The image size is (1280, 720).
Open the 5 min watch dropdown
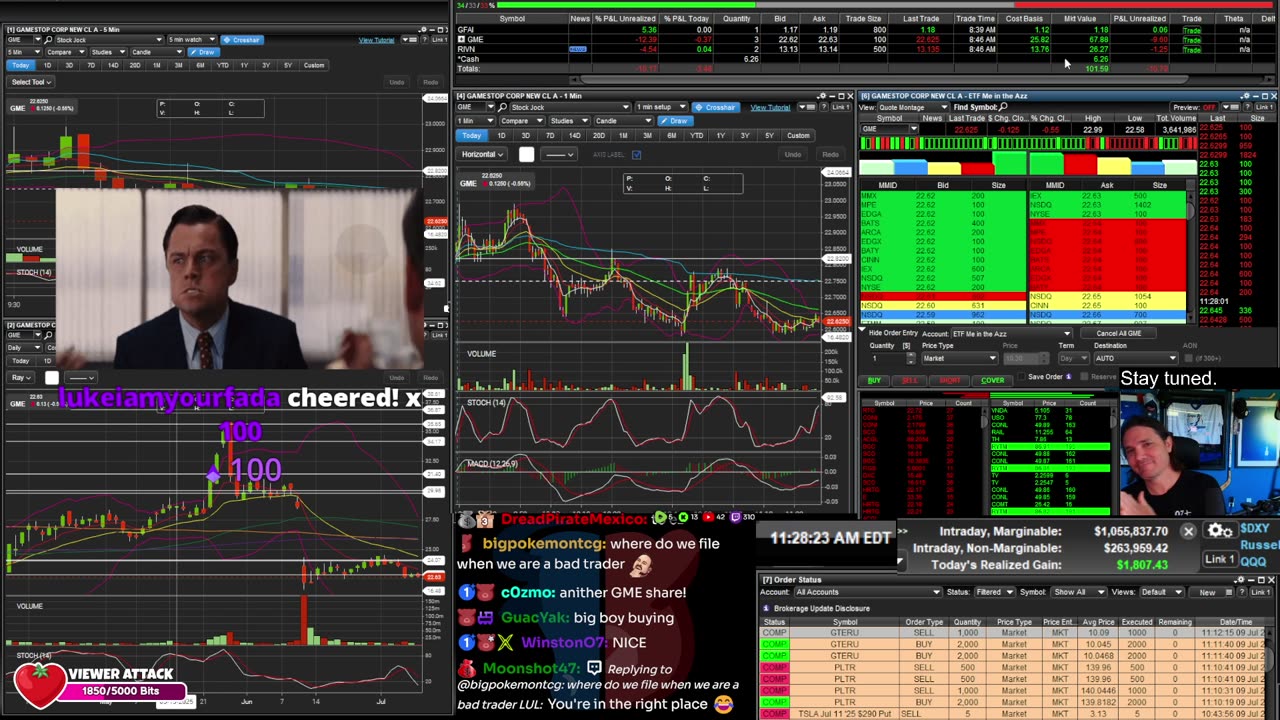[x=192, y=40]
